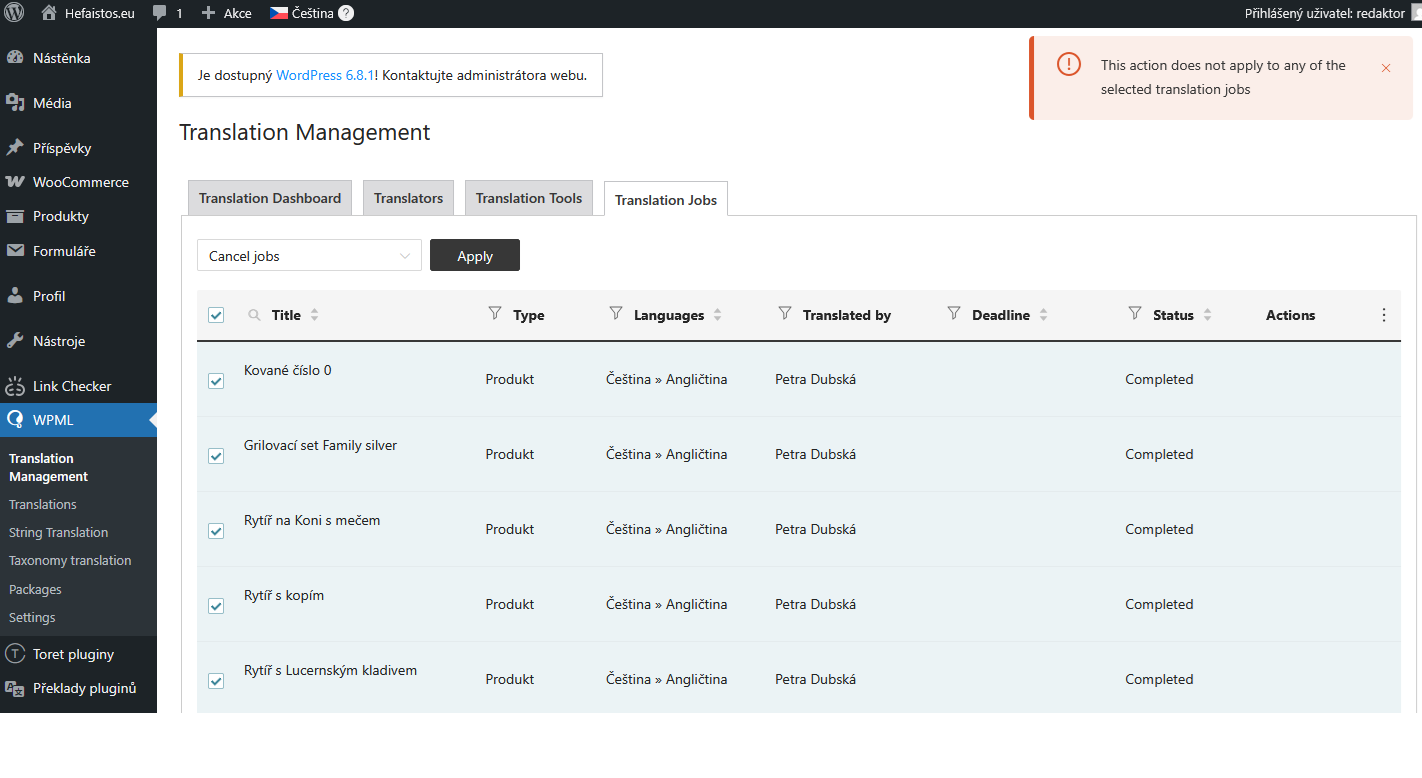
Task: Click the Média sidebar icon
Action: pos(15,103)
